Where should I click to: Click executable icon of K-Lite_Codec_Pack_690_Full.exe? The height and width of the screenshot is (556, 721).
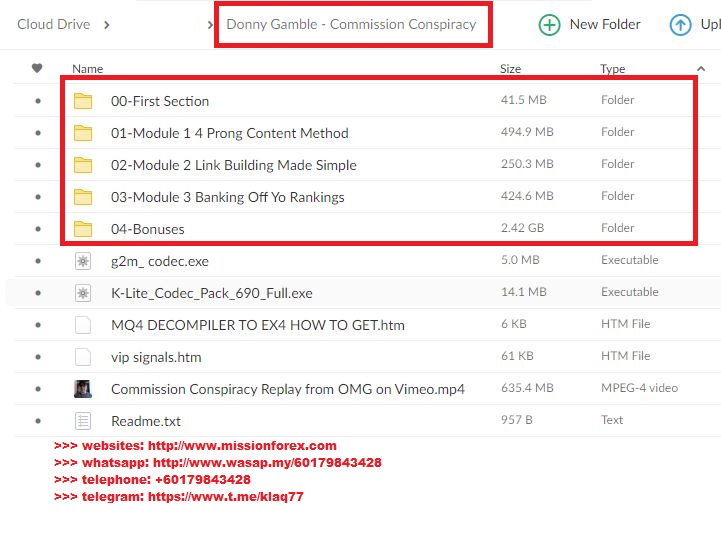[x=83, y=293]
